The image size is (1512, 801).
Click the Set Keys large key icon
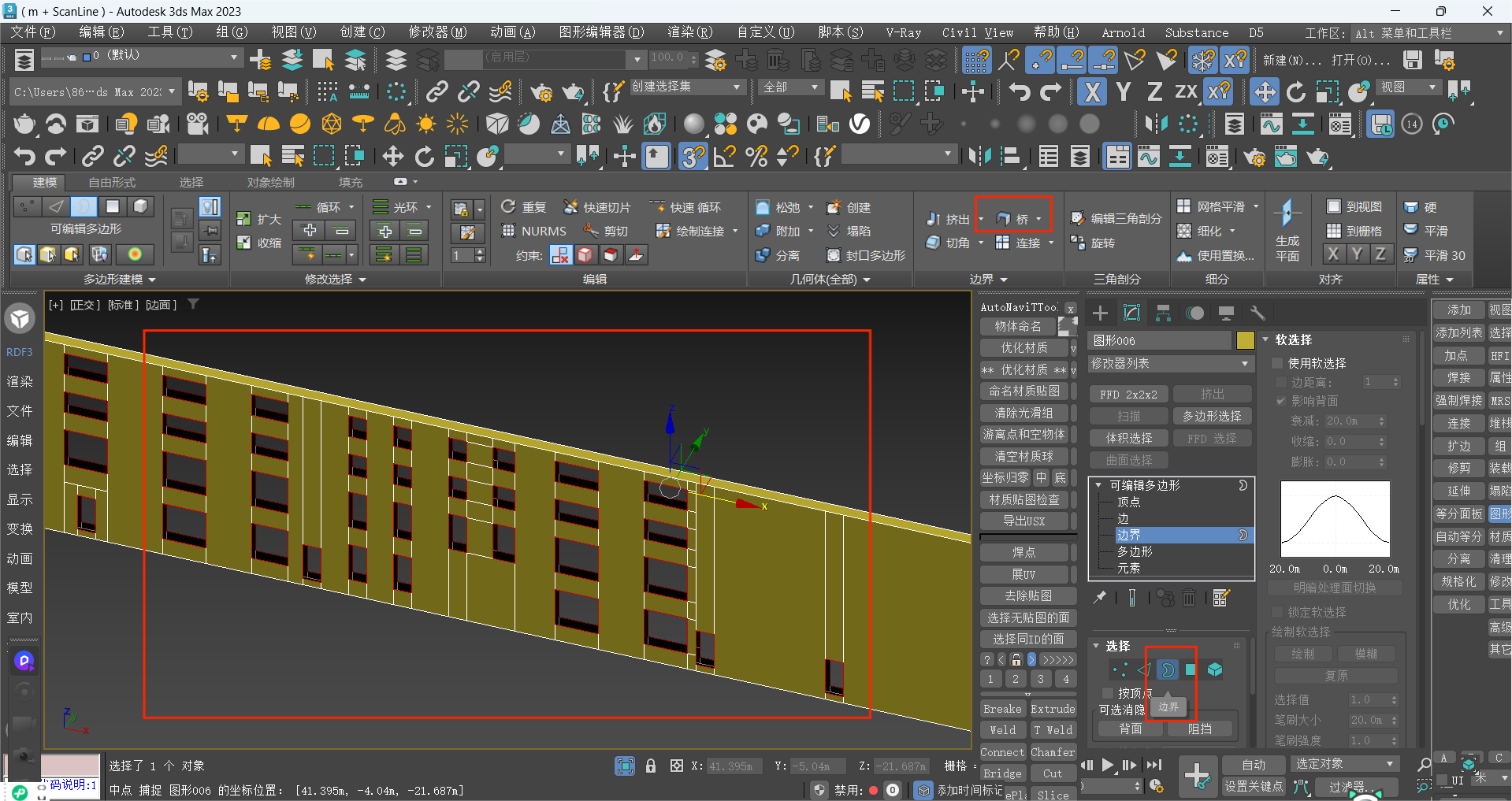pos(1197,776)
